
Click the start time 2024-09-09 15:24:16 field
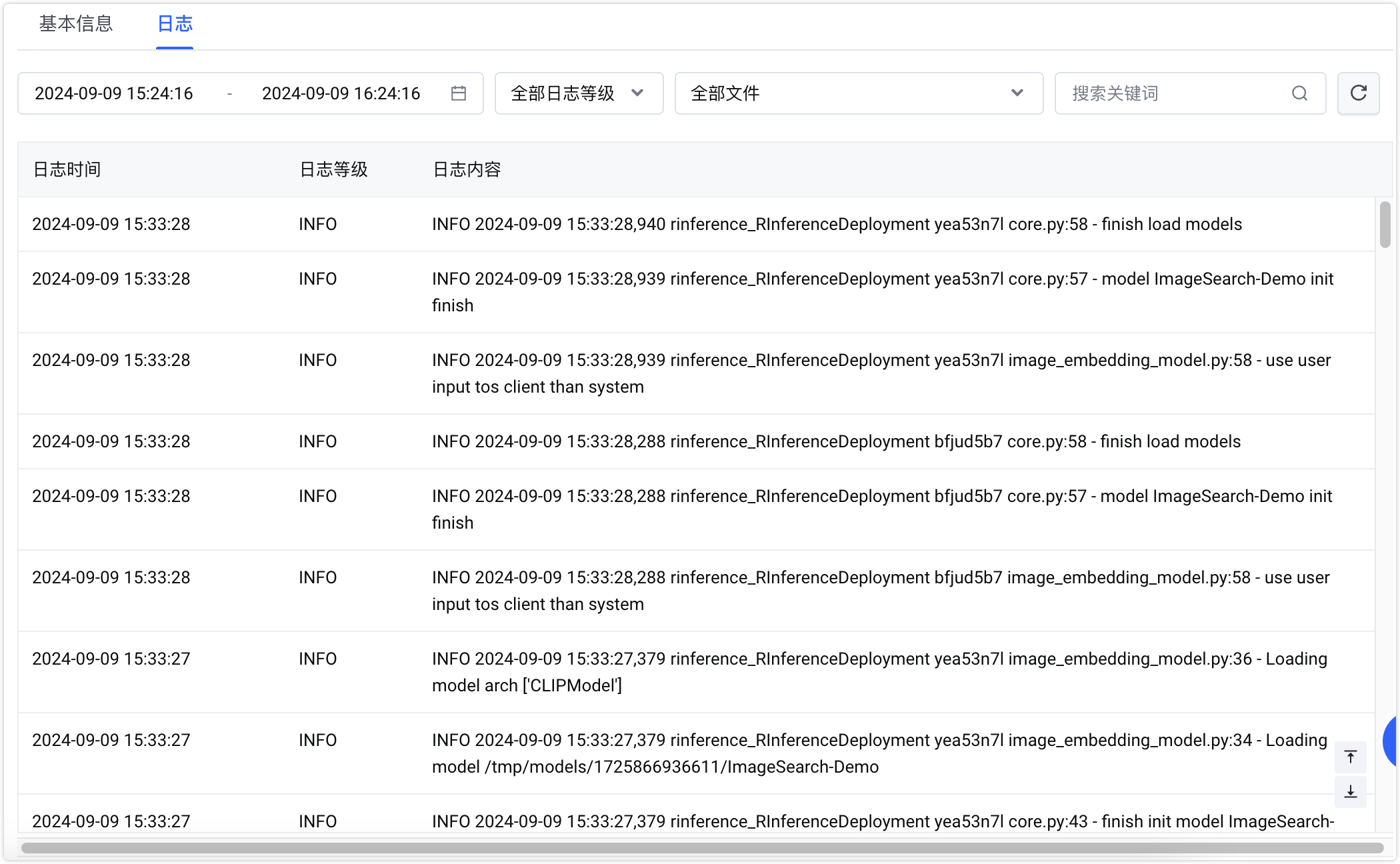(114, 93)
